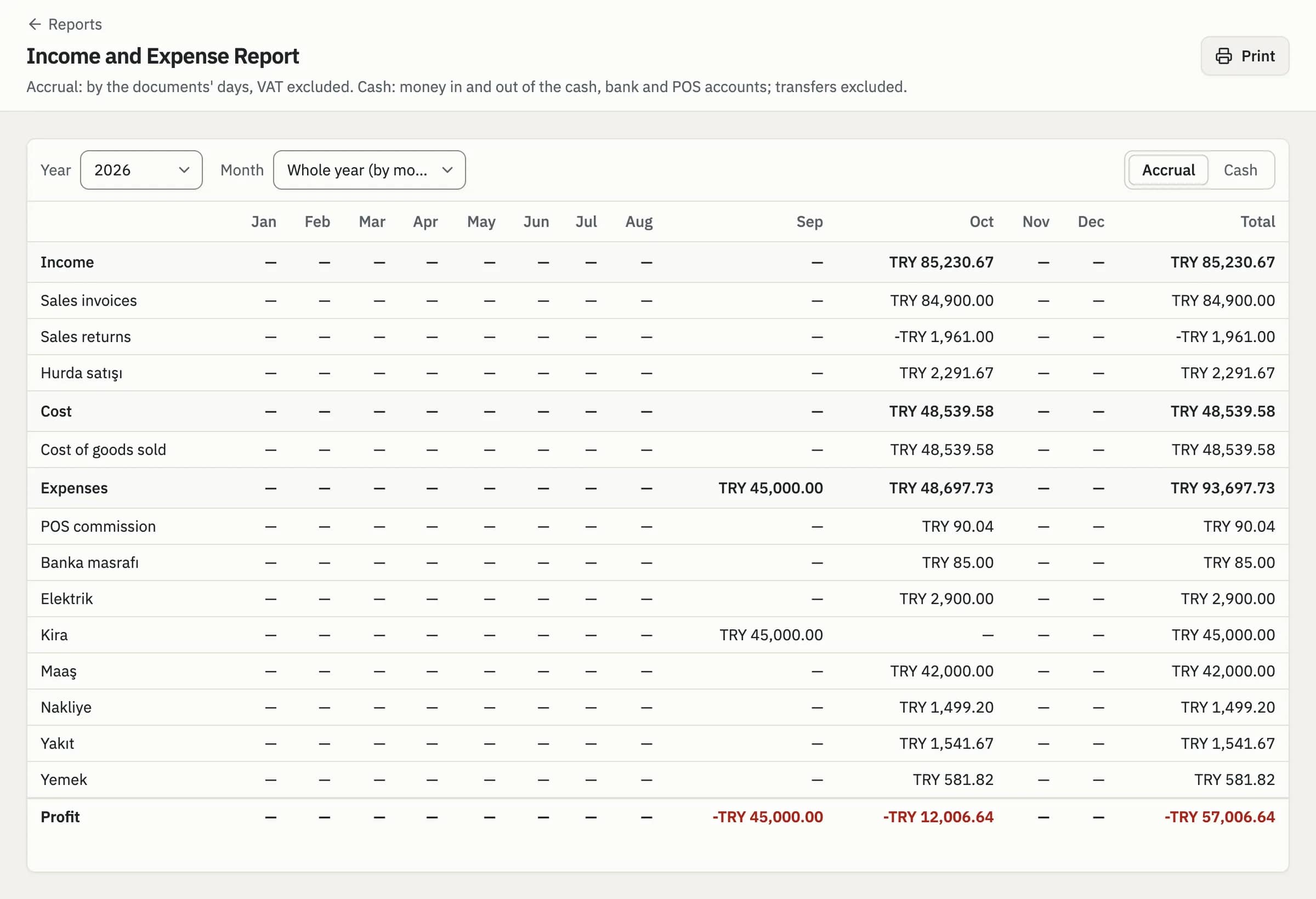
Task: Click the Sep column header
Action: tap(809, 221)
